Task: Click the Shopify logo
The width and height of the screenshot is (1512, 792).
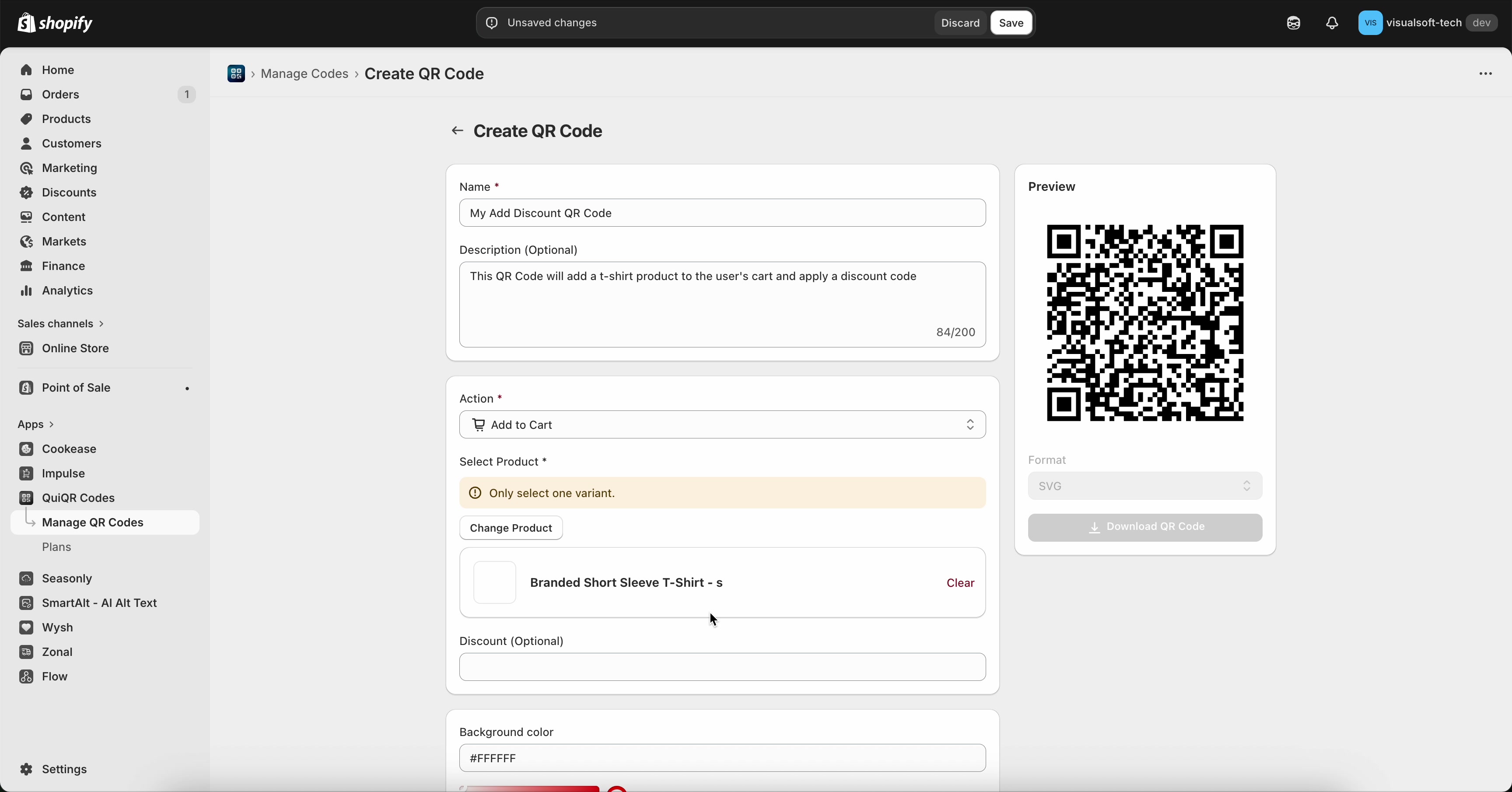Action: point(55,23)
